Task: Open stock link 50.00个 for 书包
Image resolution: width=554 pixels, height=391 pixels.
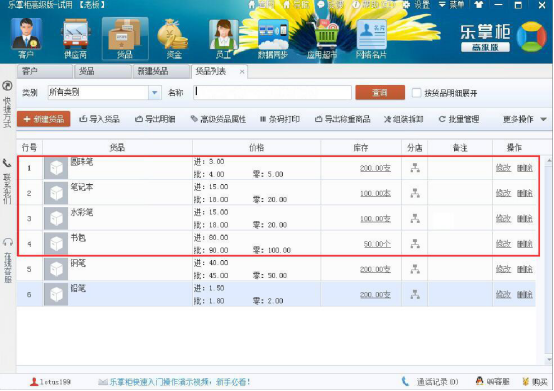Action: click(x=377, y=244)
